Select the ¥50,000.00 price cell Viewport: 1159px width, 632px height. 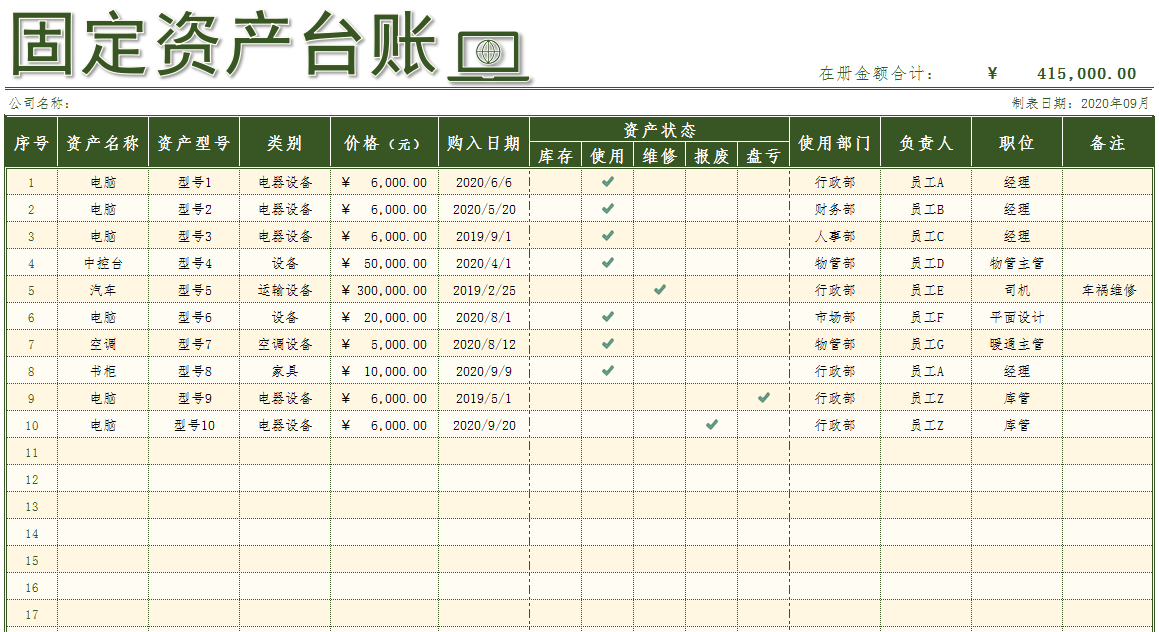(384, 263)
